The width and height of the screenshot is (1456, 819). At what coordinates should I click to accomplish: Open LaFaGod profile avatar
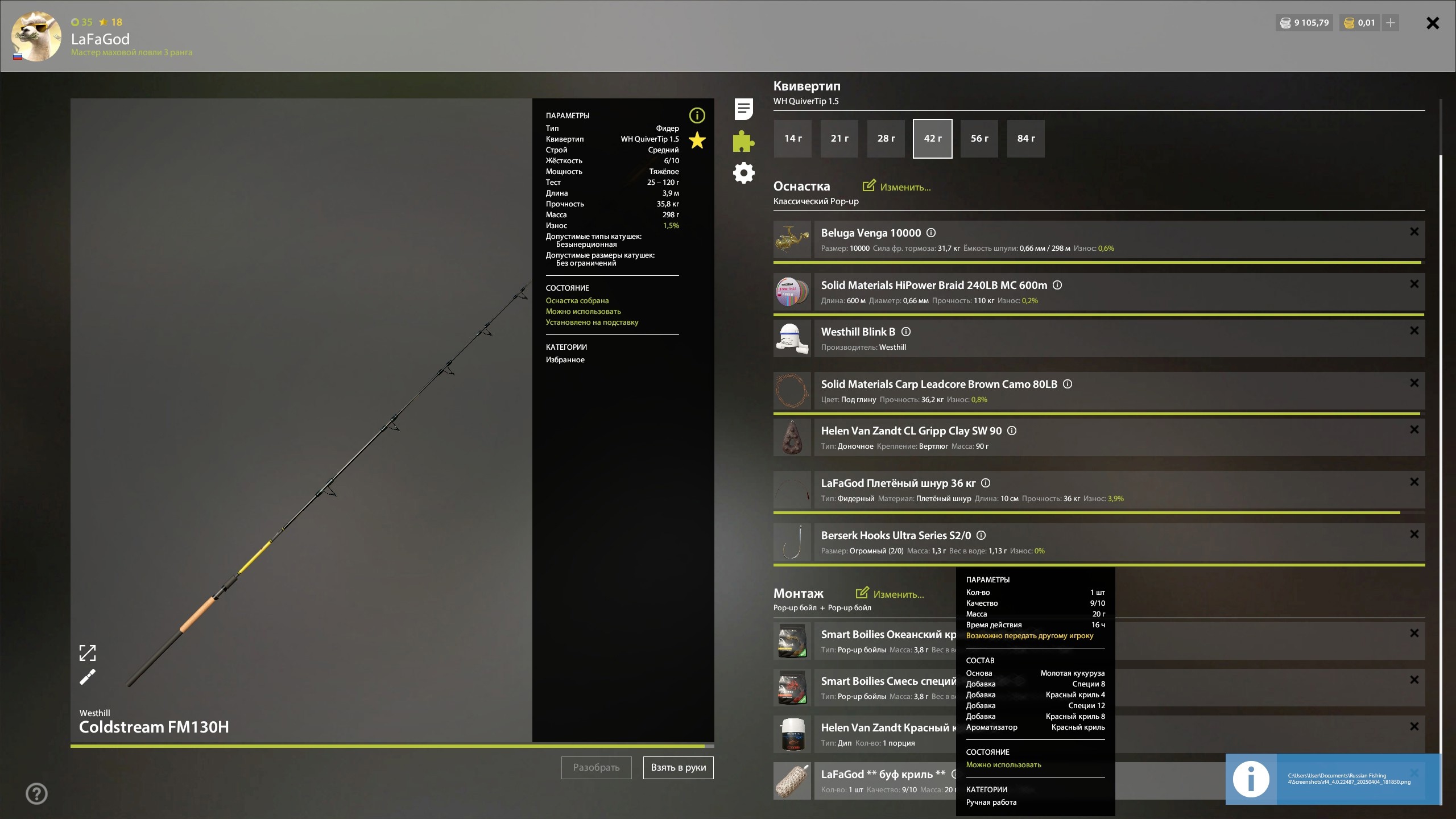click(x=36, y=36)
